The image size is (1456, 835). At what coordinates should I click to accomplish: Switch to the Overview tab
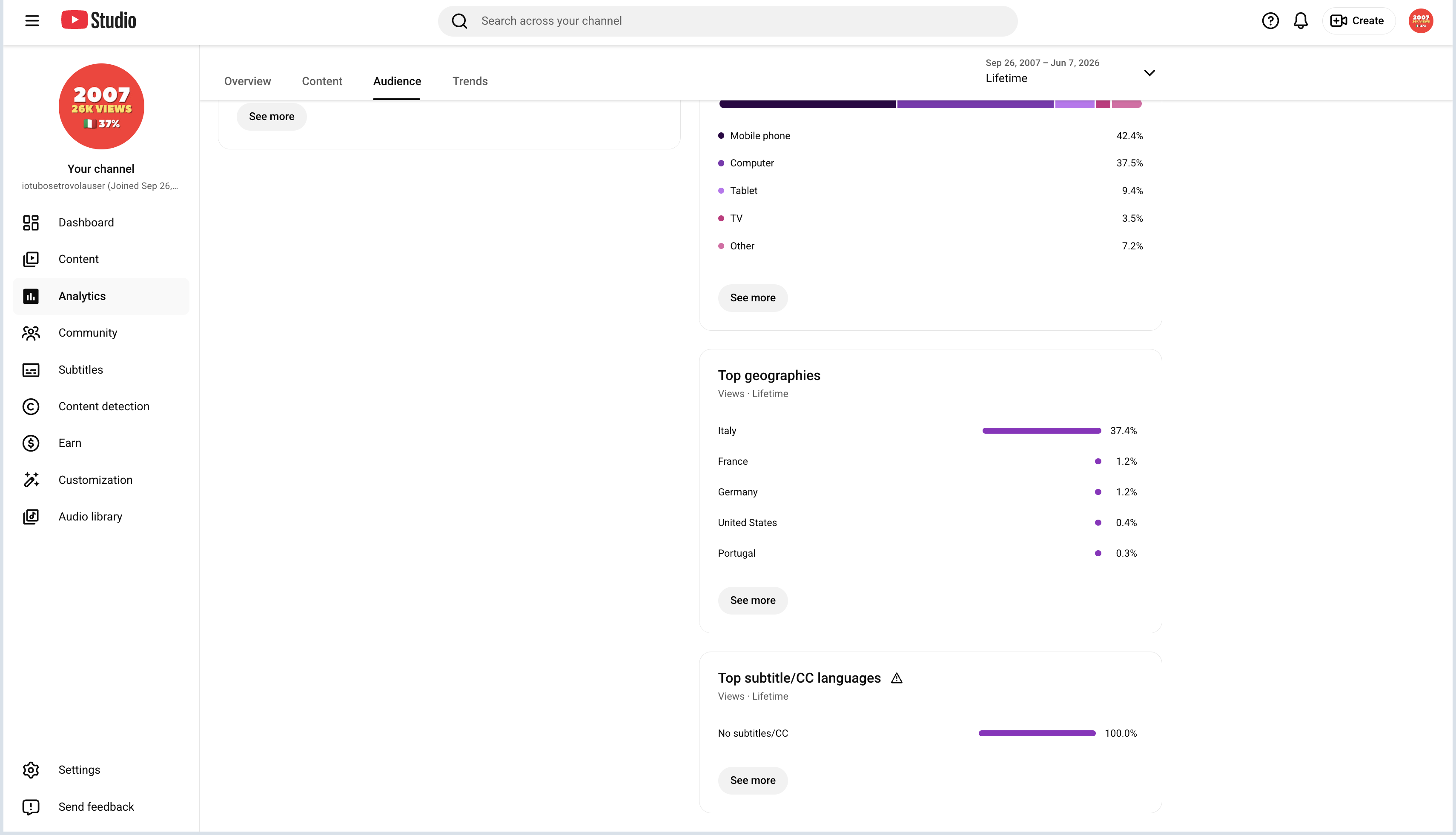coord(247,81)
